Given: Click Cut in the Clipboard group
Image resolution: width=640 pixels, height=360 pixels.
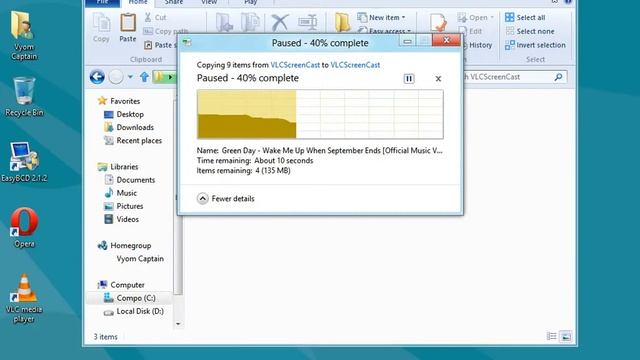Looking at the screenshot, I should click(156, 18).
